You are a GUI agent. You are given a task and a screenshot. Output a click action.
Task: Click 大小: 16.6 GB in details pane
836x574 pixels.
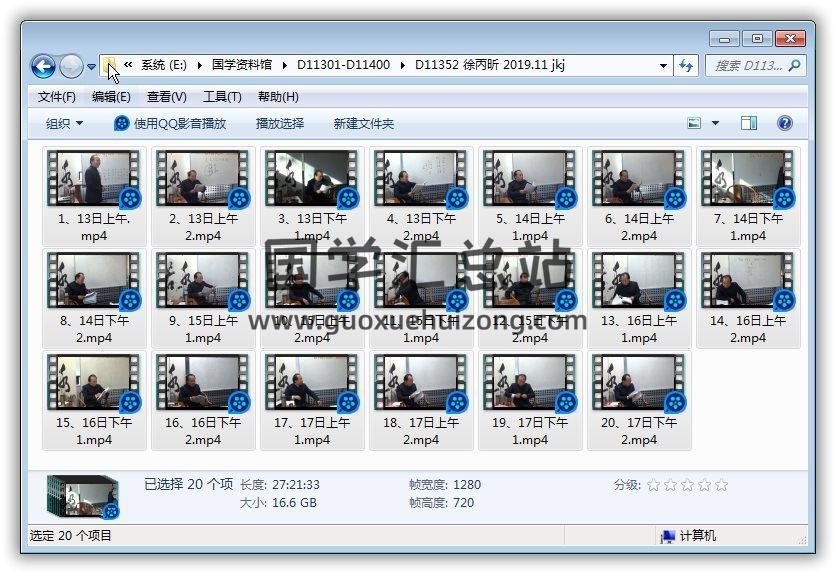278,503
